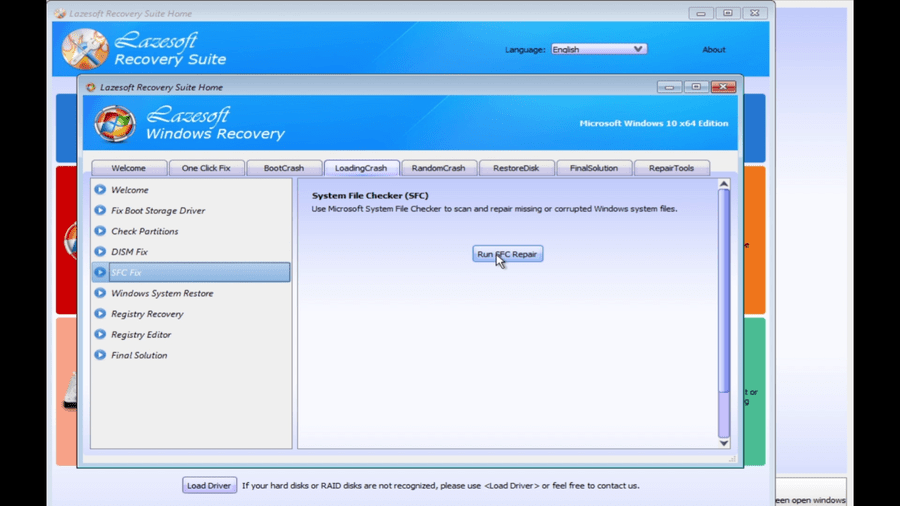Click the arrow icon beside Fix Boot Storage Driver

pyautogui.click(x=100, y=210)
